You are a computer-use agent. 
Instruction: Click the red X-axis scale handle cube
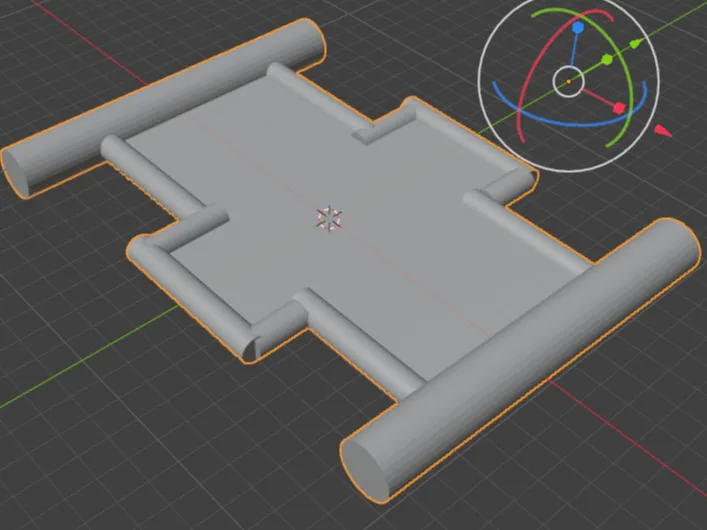pyautogui.click(x=620, y=108)
